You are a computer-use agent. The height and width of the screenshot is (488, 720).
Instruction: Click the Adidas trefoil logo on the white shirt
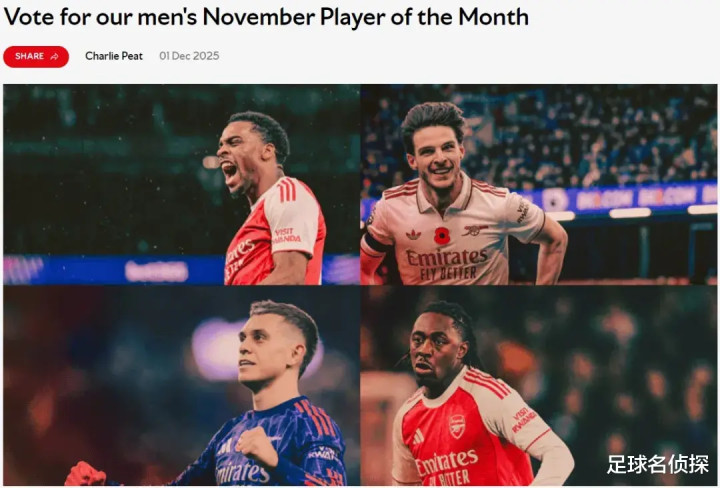point(414,234)
